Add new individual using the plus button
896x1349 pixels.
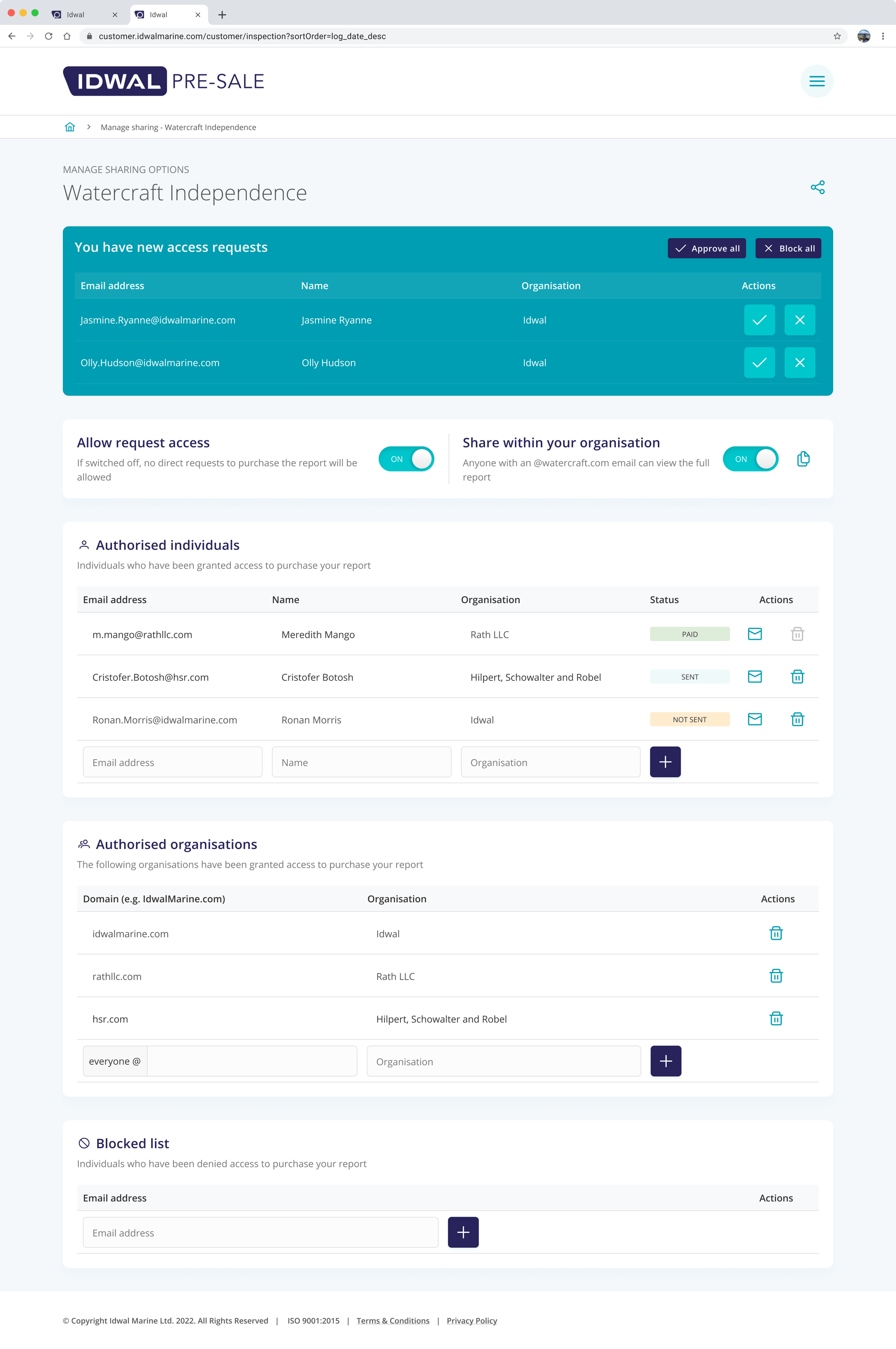click(x=665, y=762)
